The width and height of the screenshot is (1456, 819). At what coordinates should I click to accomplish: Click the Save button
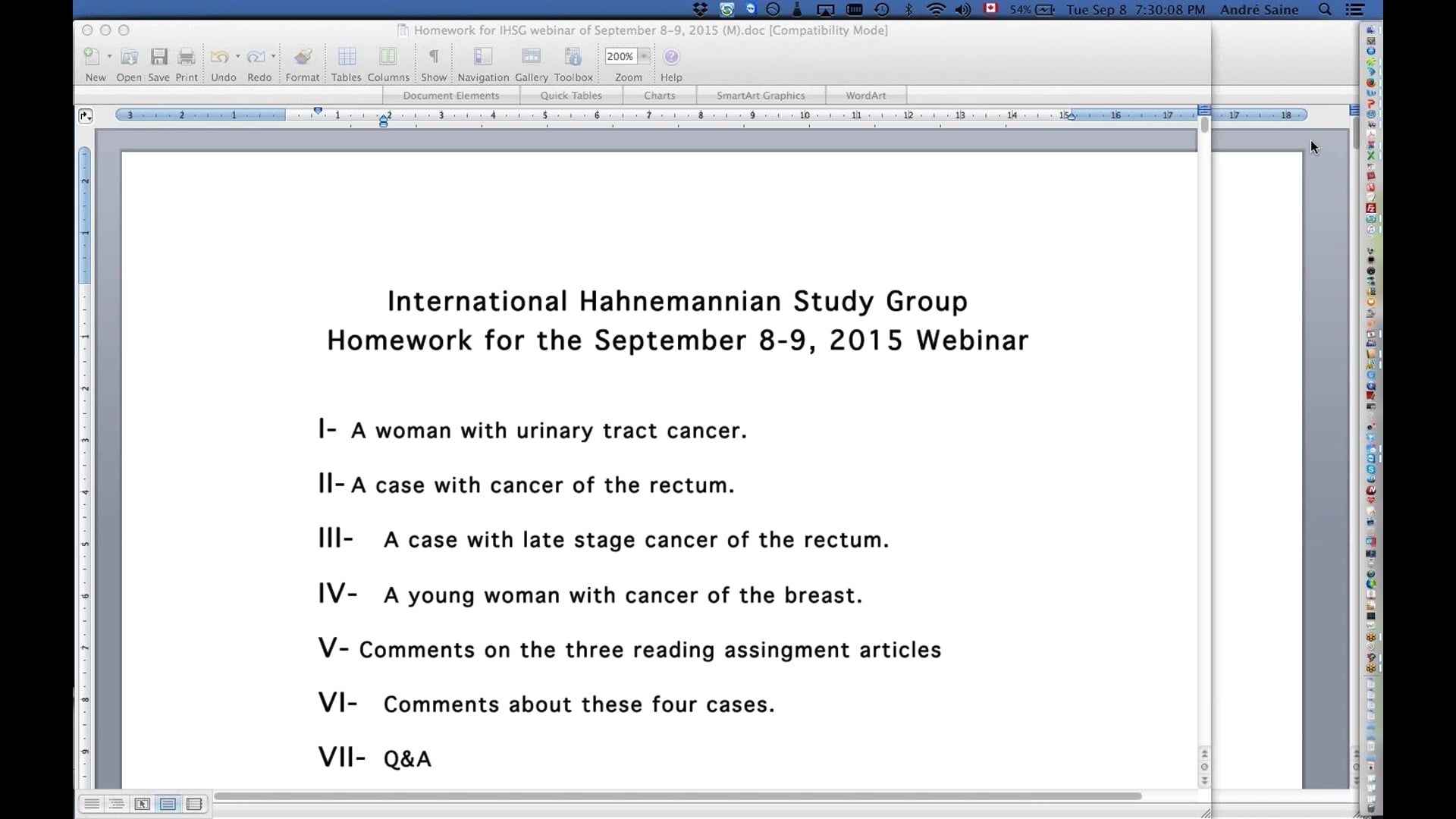(158, 56)
